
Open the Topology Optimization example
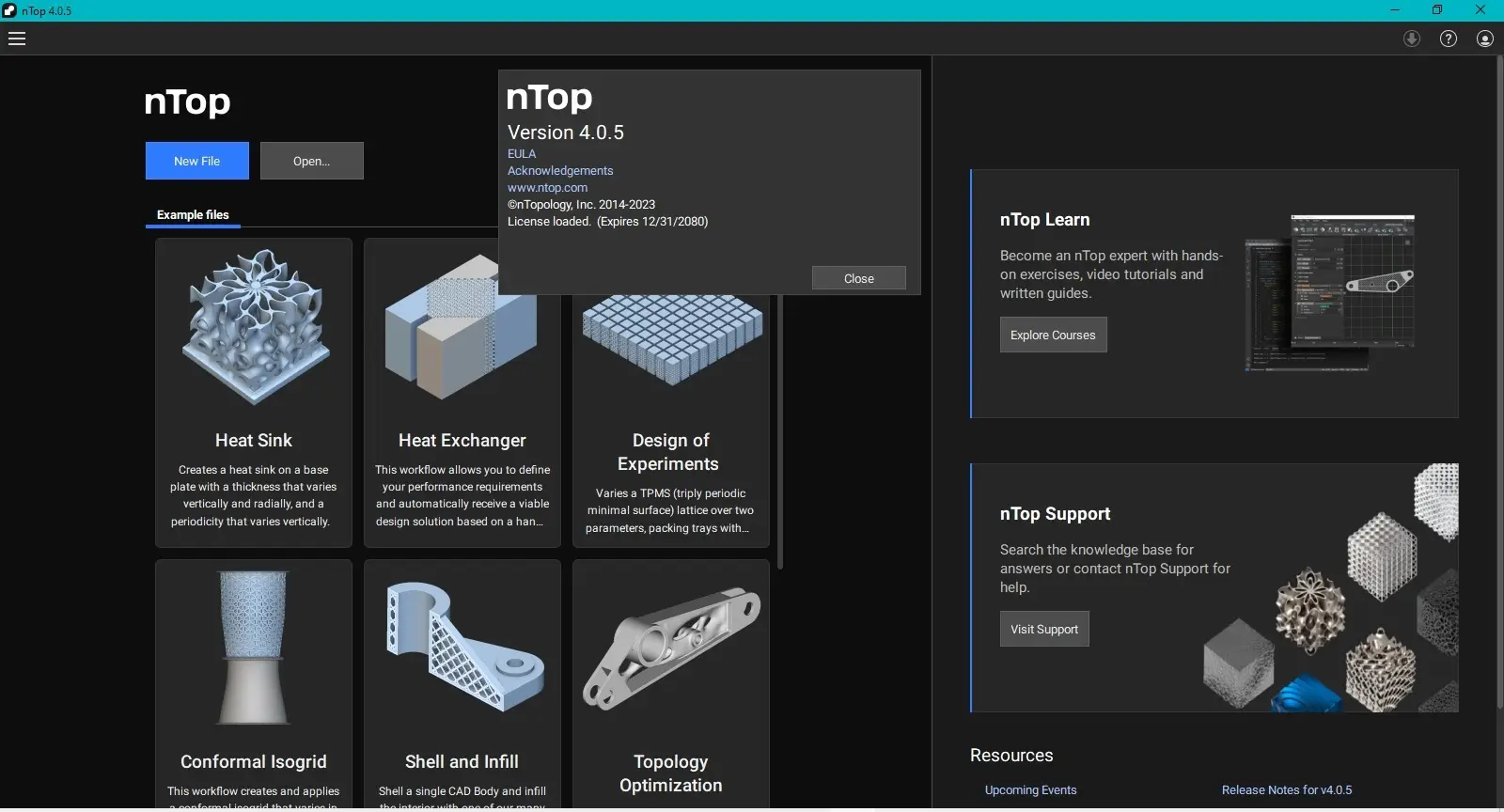(671, 684)
